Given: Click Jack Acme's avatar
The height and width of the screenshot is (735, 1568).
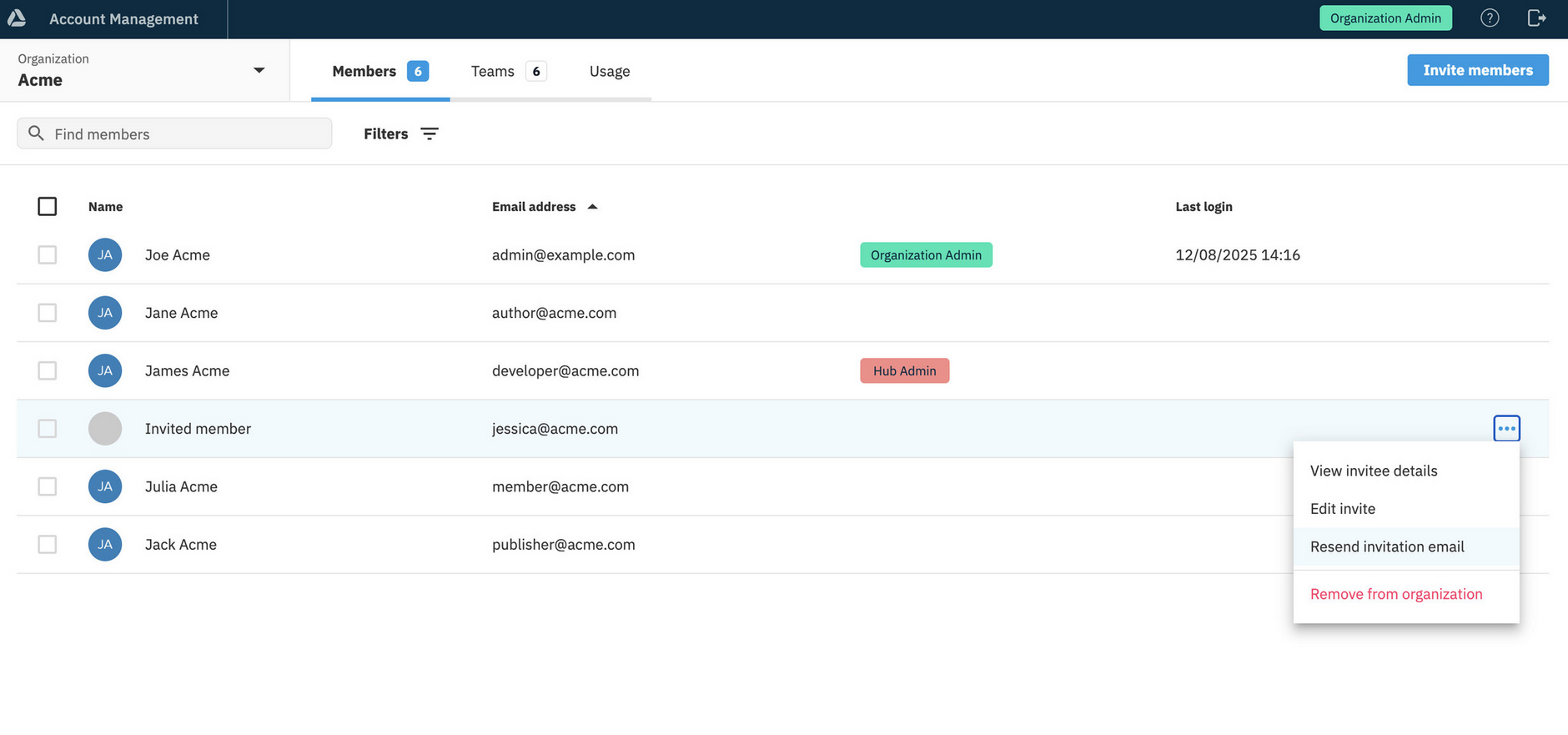Looking at the screenshot, I should 105,544.
